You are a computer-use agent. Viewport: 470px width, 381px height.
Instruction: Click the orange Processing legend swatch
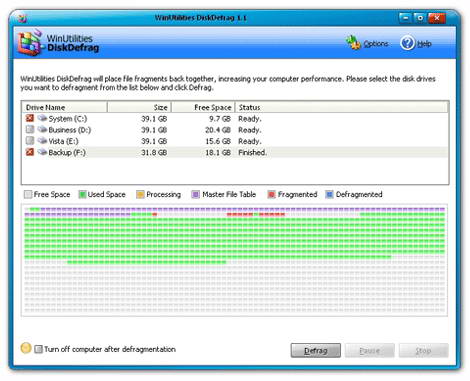click(140, 194)
